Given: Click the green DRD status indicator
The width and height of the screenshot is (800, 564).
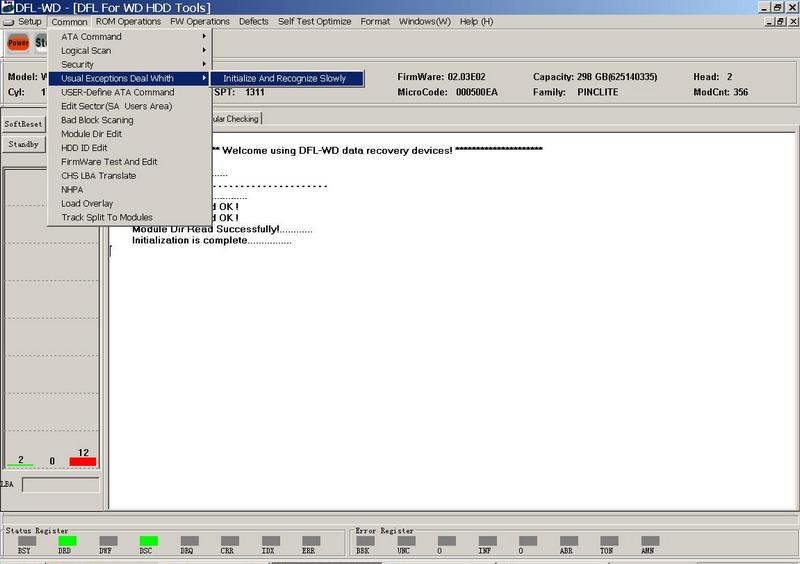Looking at the screenshot, I should coord(67,541).
